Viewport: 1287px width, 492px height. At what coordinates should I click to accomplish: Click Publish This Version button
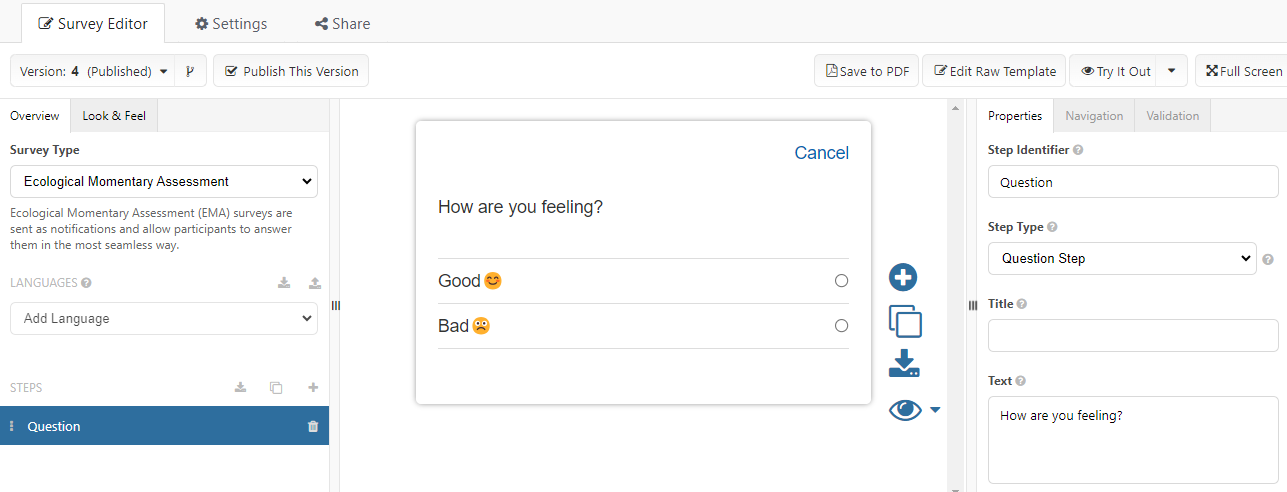291,71
